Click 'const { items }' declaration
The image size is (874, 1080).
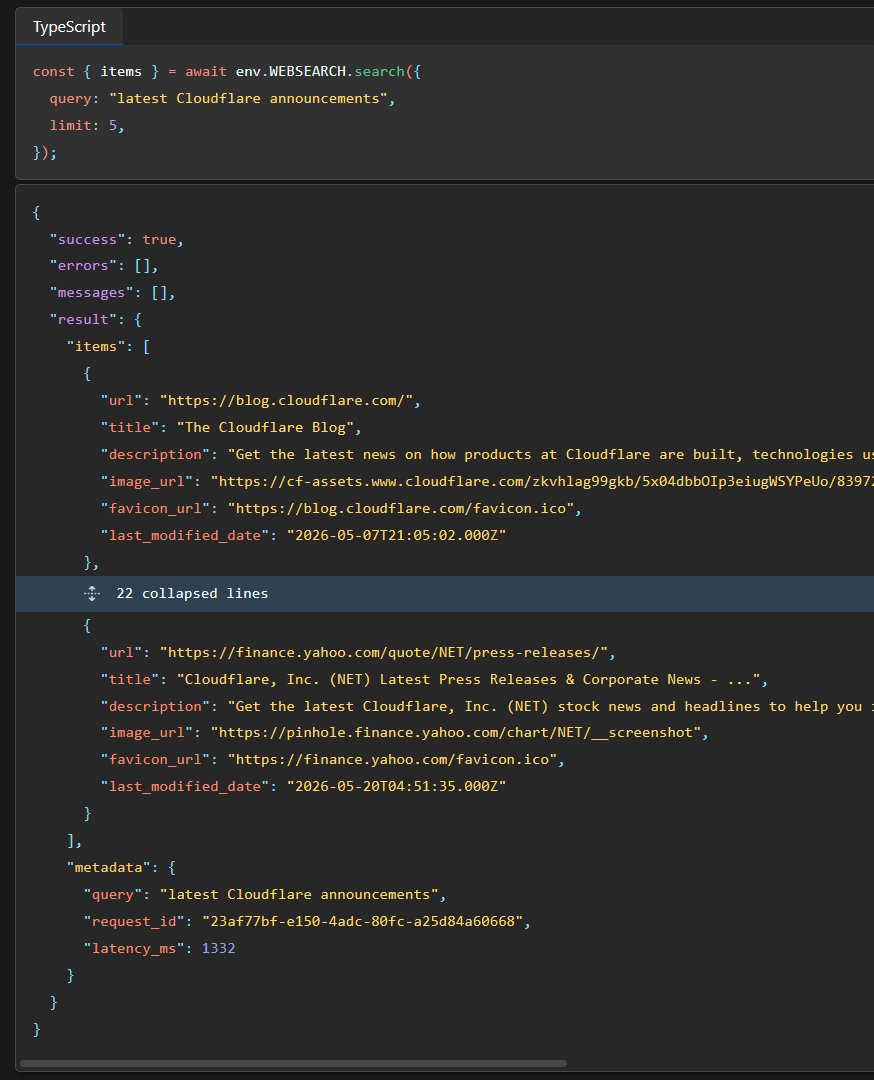(x=96, y=72)
